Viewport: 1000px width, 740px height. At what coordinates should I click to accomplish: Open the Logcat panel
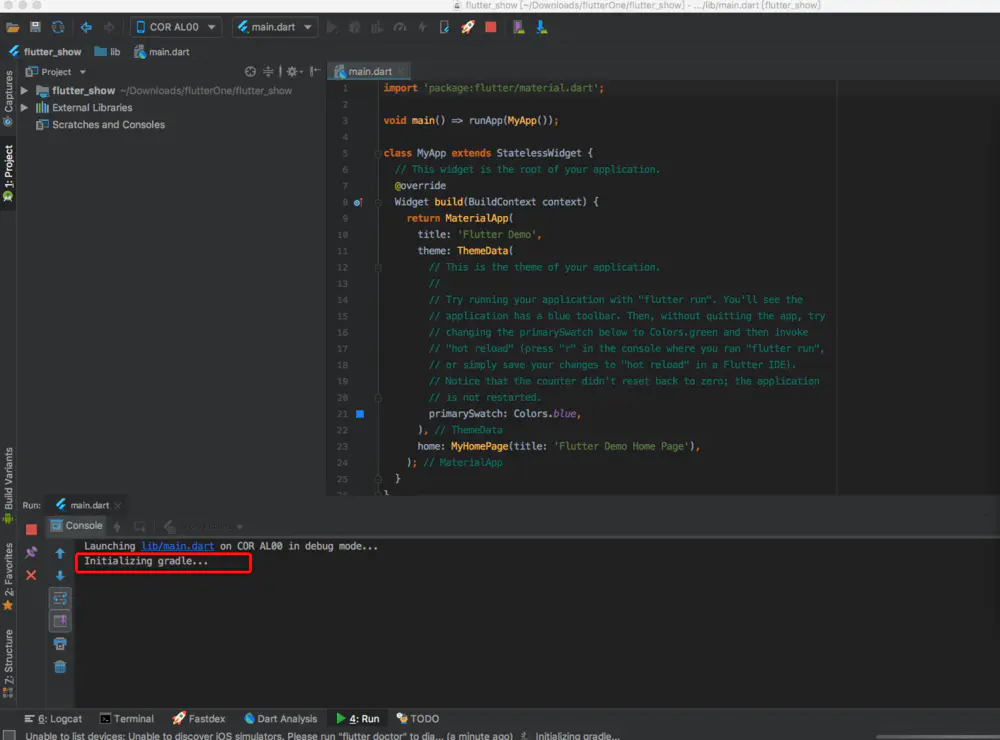pyautogui.click(x=52, y=718)
